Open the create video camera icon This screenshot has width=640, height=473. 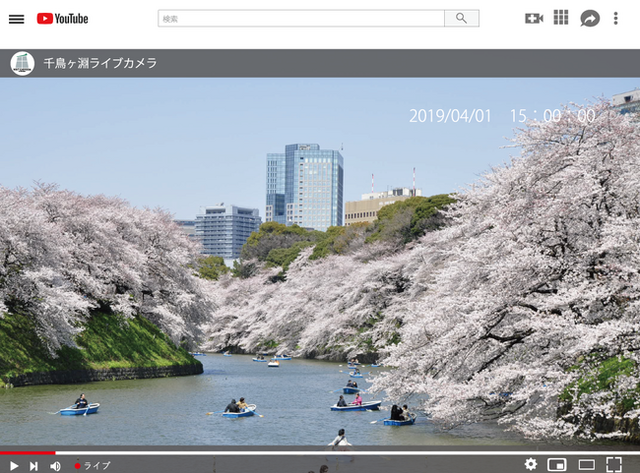(533, 18)
